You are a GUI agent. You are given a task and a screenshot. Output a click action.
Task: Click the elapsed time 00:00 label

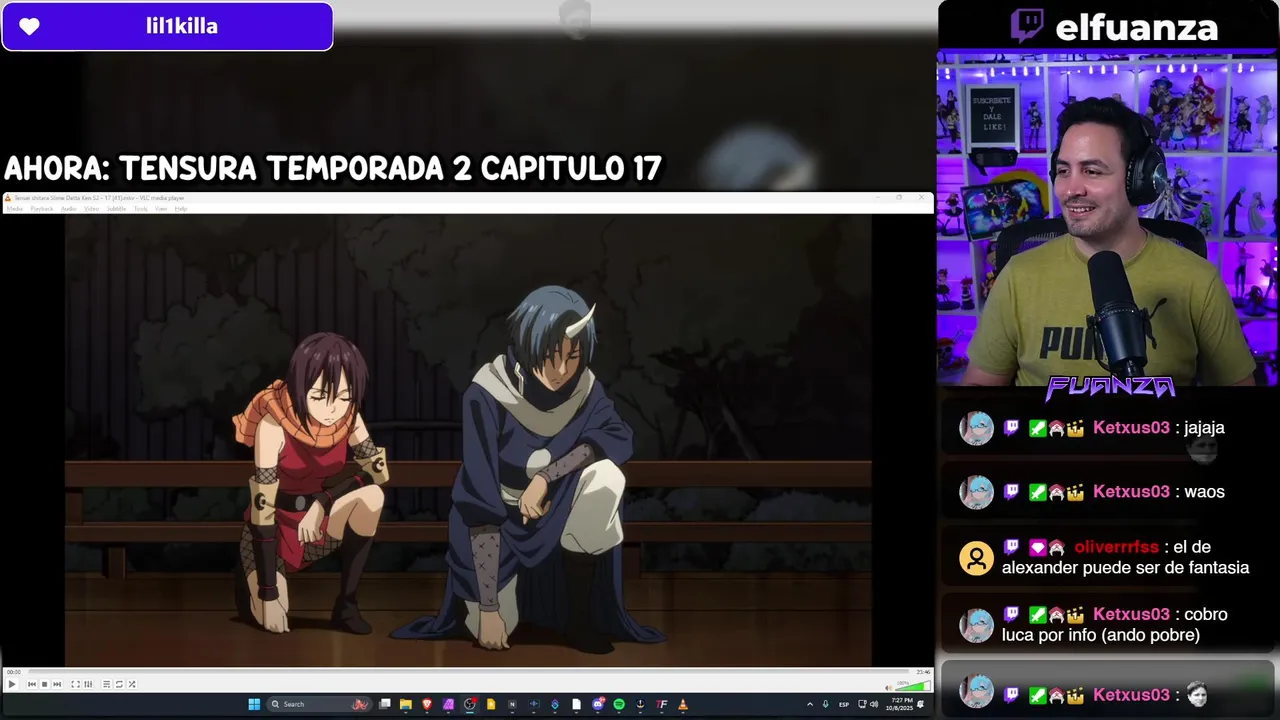pyautogui.click(x=14, y=672)
